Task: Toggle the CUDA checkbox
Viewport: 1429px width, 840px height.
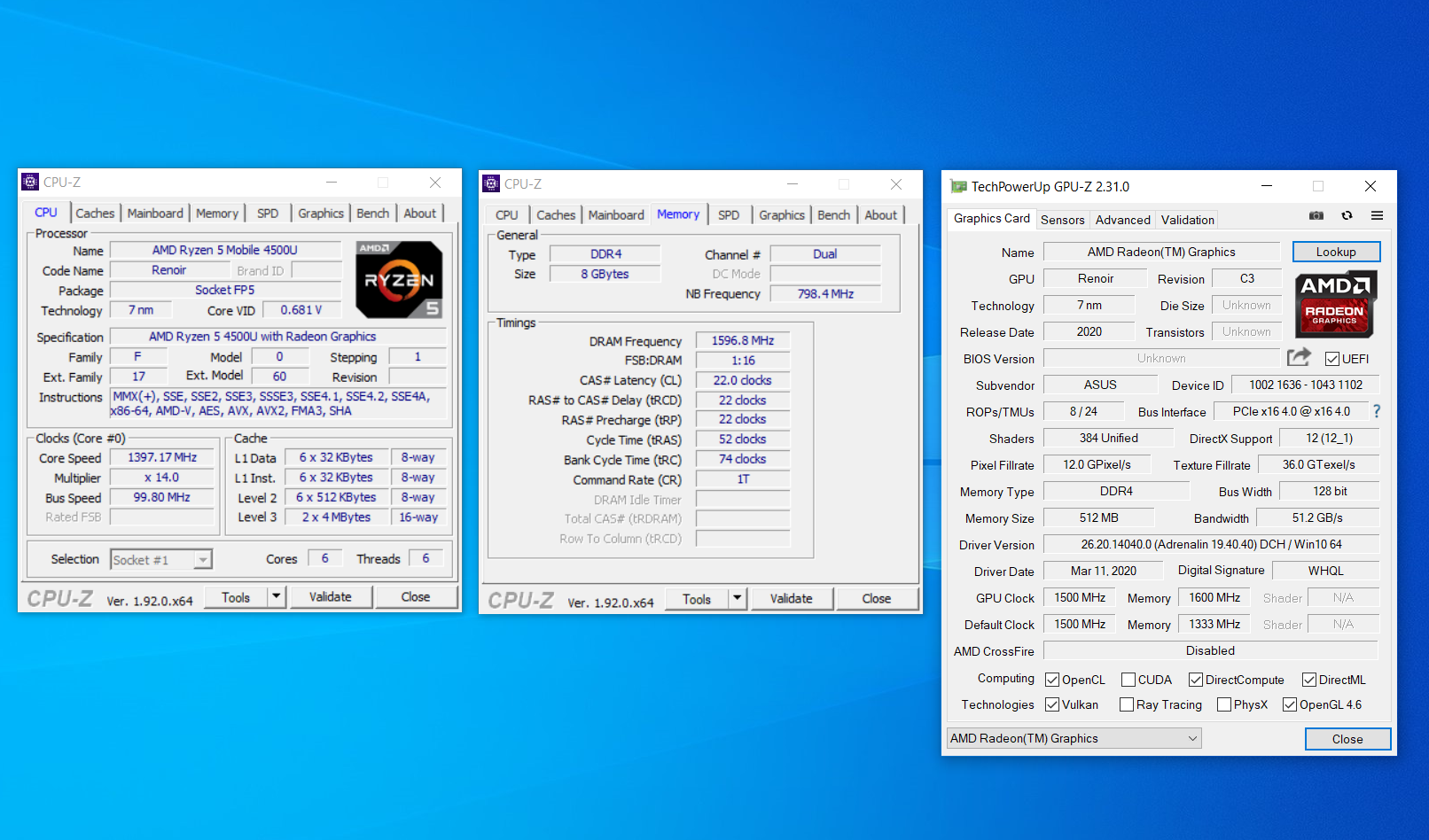Action: point(1128,680)
